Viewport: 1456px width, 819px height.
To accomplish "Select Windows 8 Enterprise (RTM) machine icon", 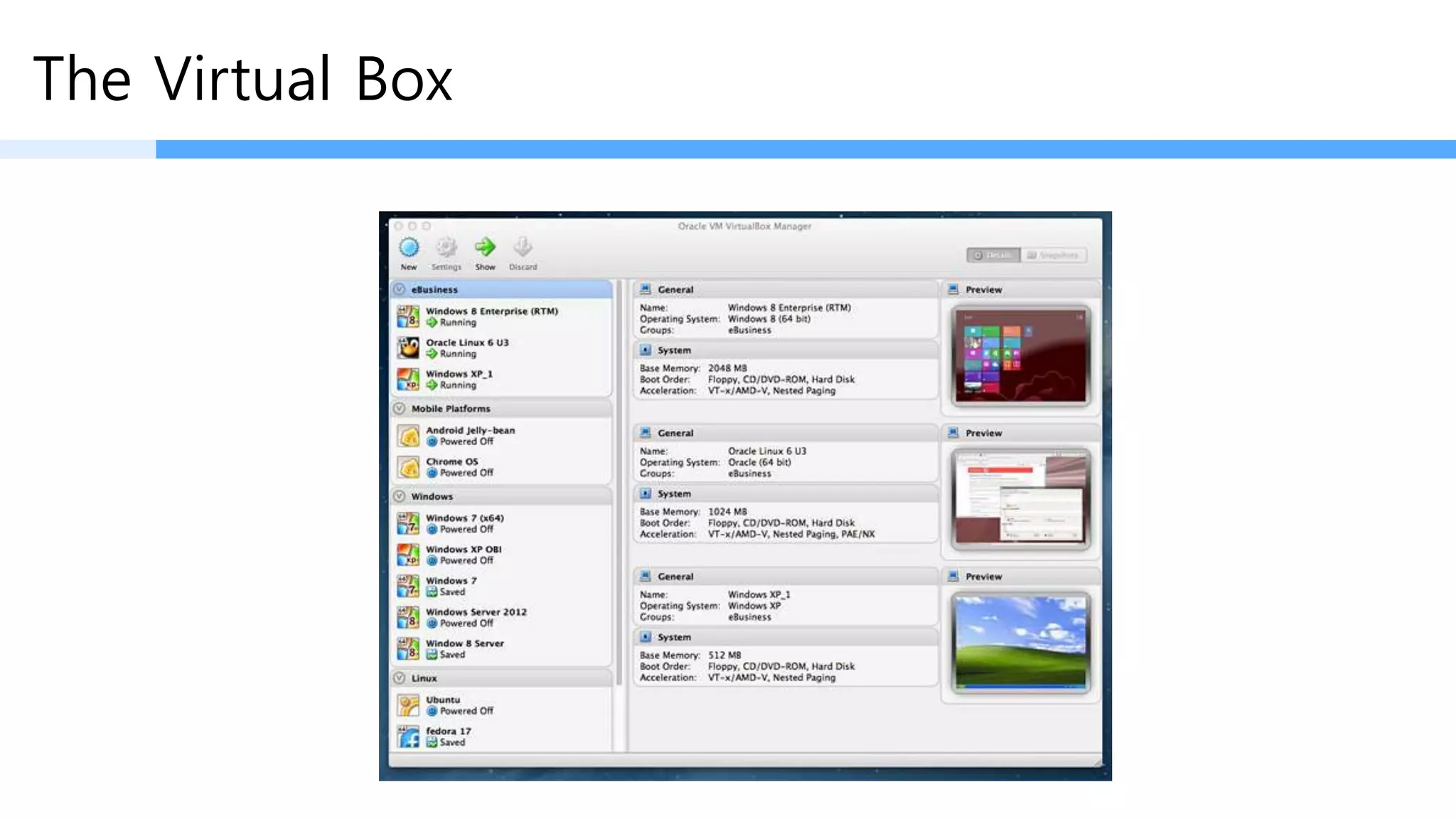I will [408, 316].
